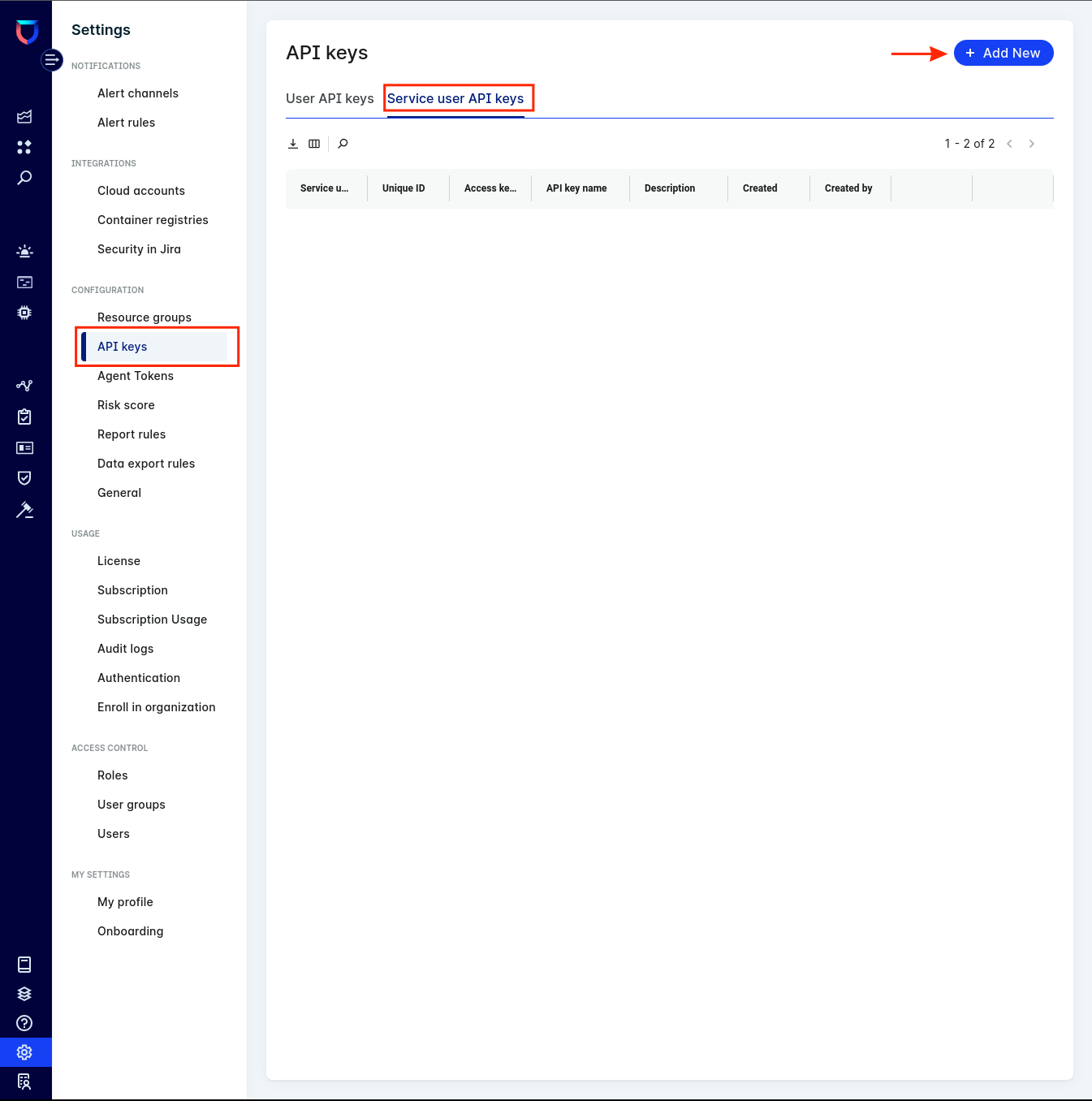This screenshot has height=1101, width=1092.
Task: Open Data export rules
Action: click(x=146, y=464)
